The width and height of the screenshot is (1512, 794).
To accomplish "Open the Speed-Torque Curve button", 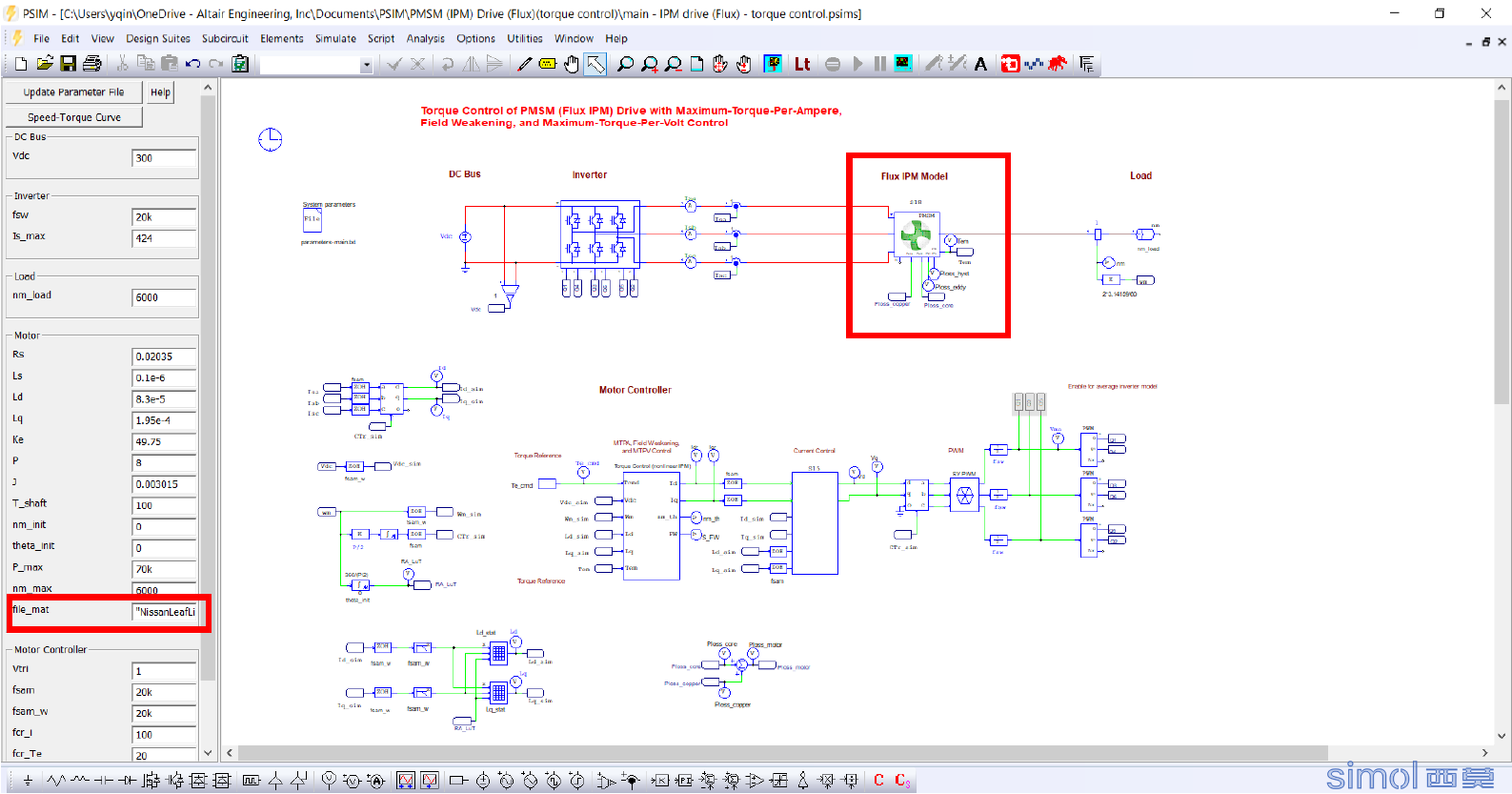I will (x=74, y=117).
